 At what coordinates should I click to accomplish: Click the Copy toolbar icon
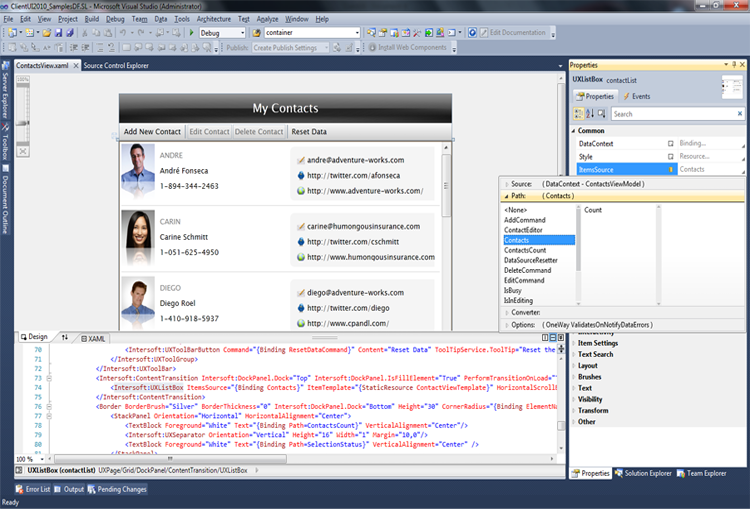pyautogui.click(x=96, y=33)
